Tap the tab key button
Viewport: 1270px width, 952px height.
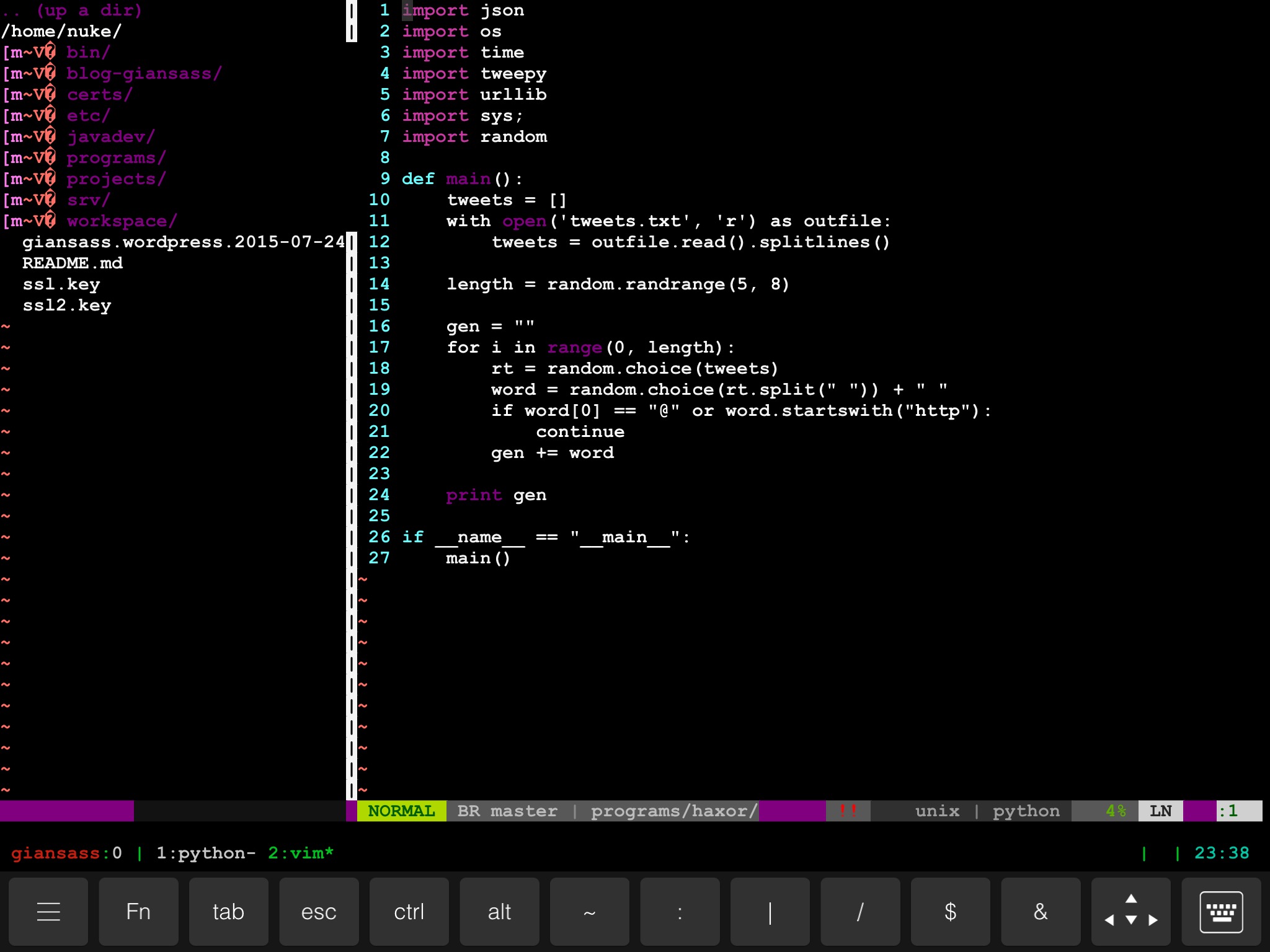[228, 912]
